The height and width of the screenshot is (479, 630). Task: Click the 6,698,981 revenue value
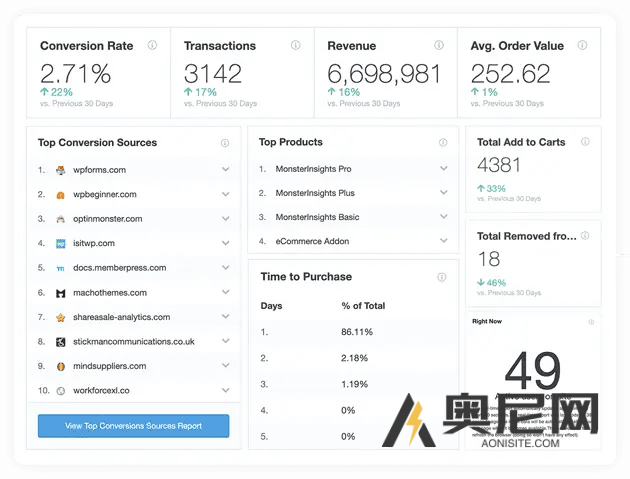[x=384, y=74]
